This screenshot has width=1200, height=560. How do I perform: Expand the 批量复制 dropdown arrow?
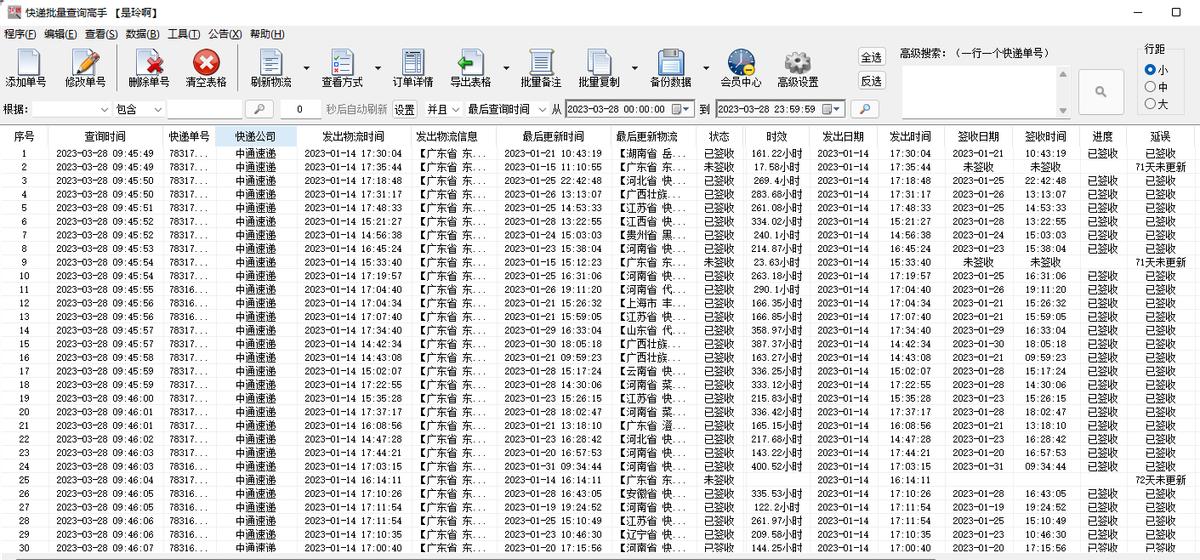pos(635,70)
